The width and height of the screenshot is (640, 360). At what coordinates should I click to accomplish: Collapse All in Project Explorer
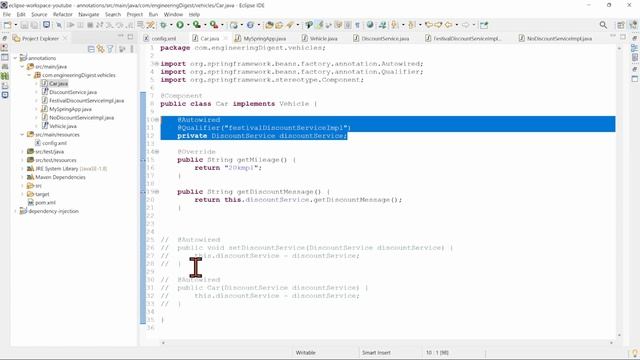click(x=91, y=49)
